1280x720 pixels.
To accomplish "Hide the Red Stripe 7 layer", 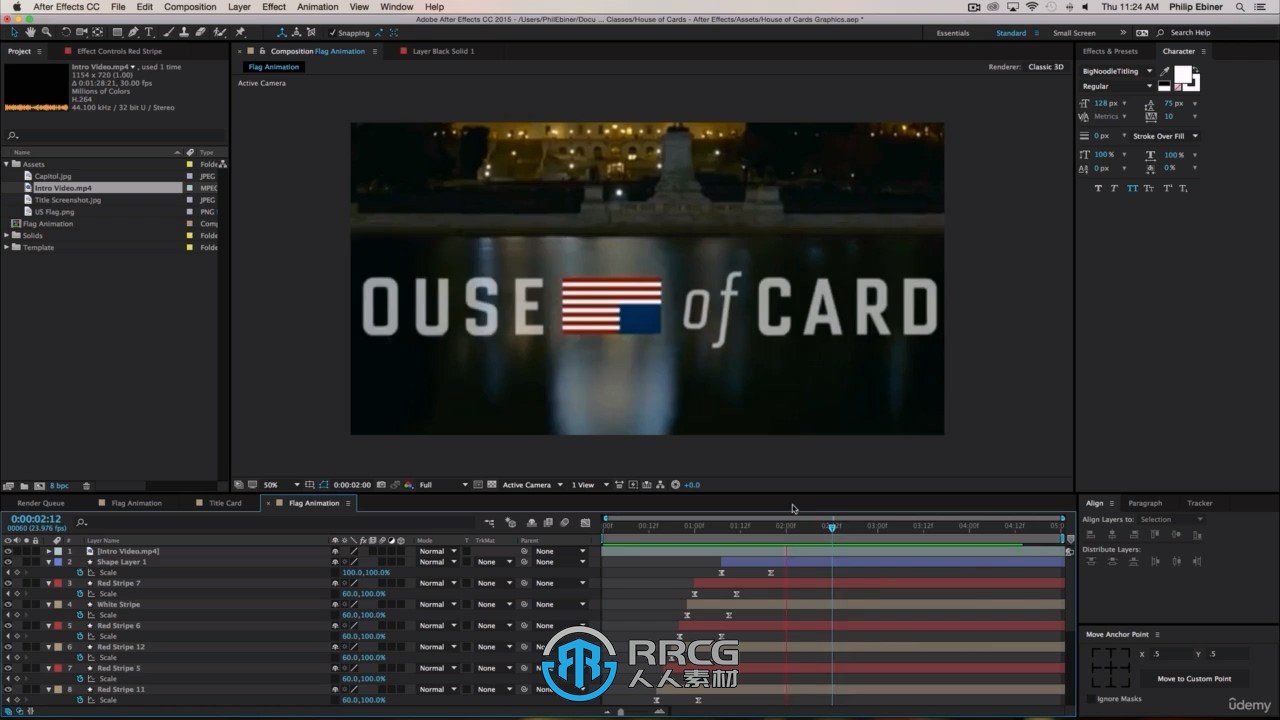I will pos(8,583).
